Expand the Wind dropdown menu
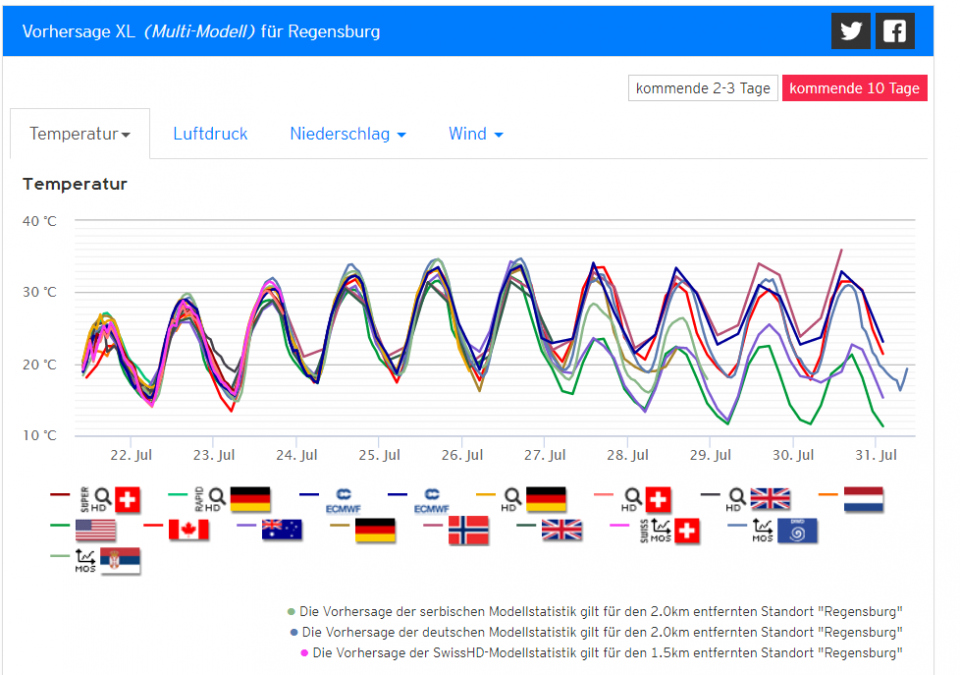This screenshot has width=960, height=675. (x=475, y=134)
